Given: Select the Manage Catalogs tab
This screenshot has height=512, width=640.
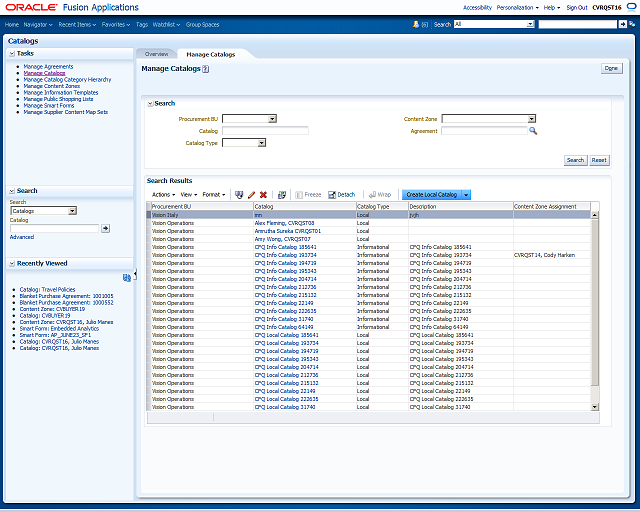Looking at the screenshot, I should pyautogui.click(x=211, y=54).
